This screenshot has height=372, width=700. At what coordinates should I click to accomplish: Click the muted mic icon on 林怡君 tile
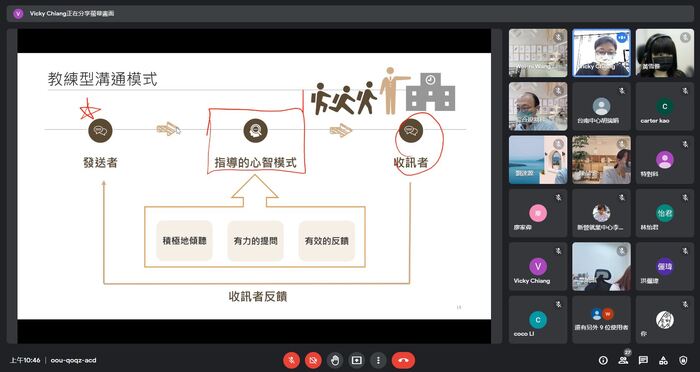coord(685,197)
